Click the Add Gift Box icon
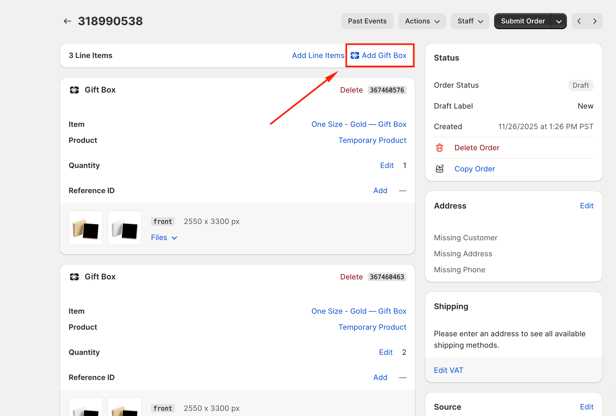This screenshot has height=416, width=616. click(x=355, y=56)
